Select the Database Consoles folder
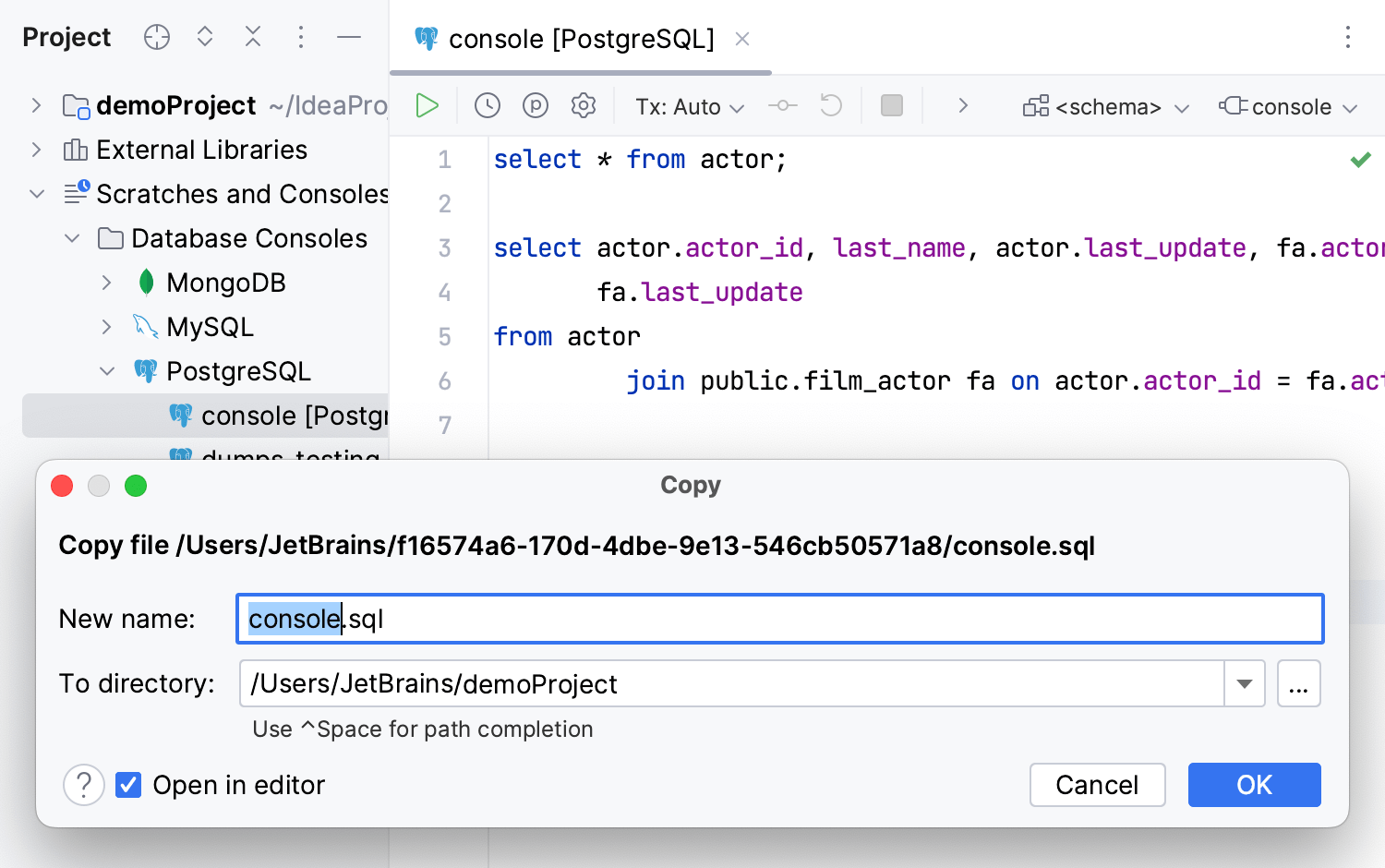The height and width of the screenshot is (868, 1385). pos(249,238)
